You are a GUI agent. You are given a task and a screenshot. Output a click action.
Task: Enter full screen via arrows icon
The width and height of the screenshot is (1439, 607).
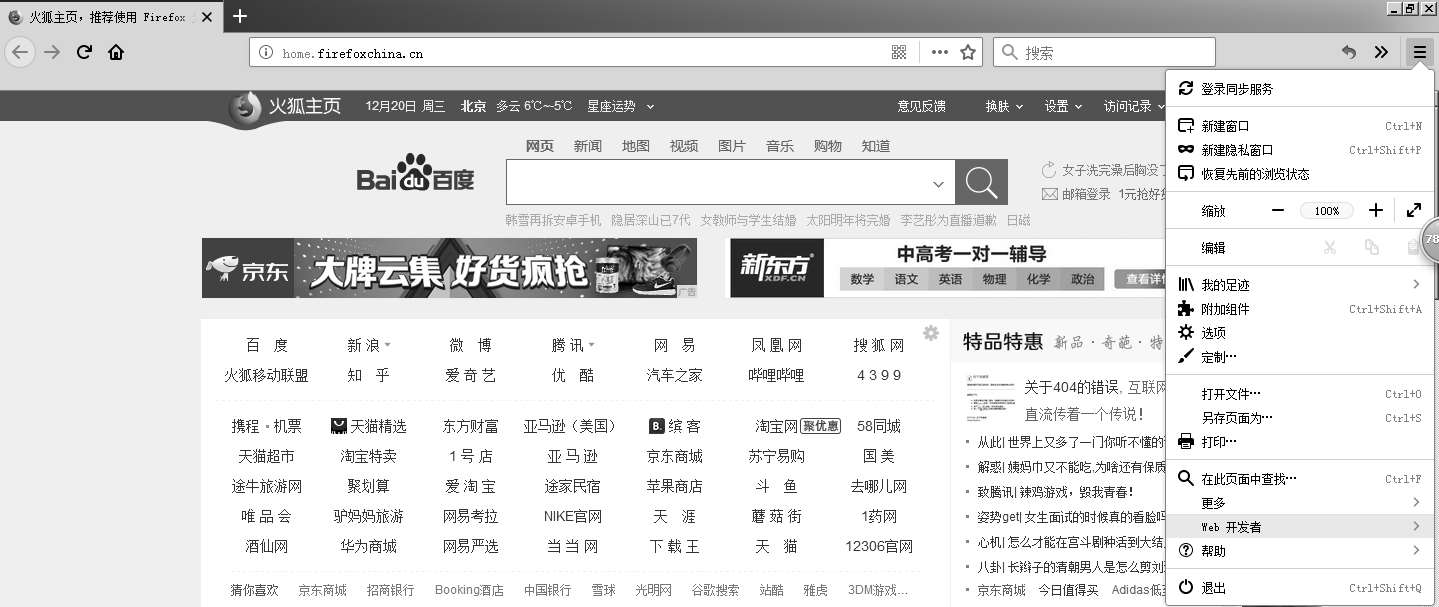(1414, 210)
